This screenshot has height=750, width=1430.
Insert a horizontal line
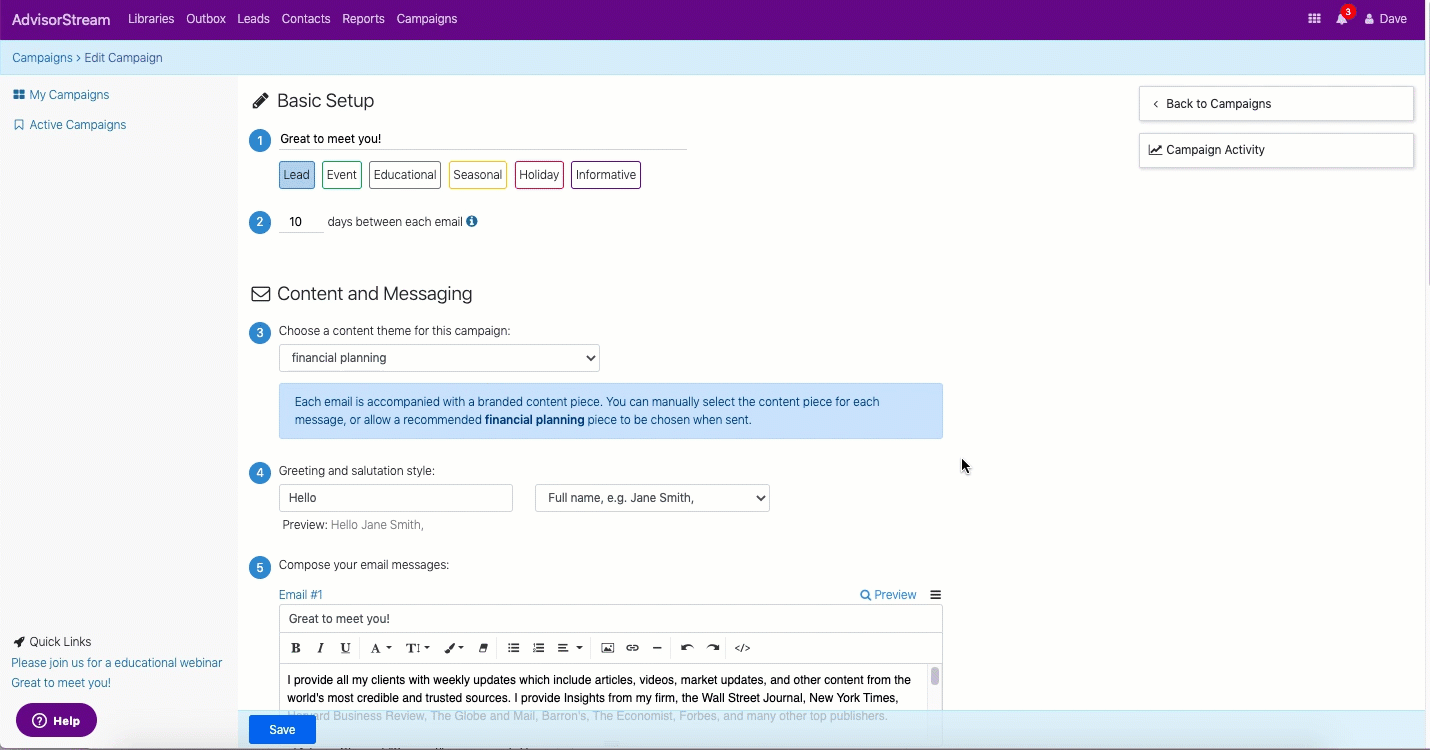[x=657, y=648]
